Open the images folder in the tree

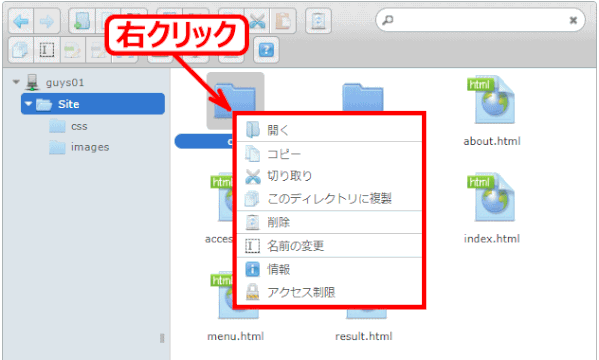90,147
